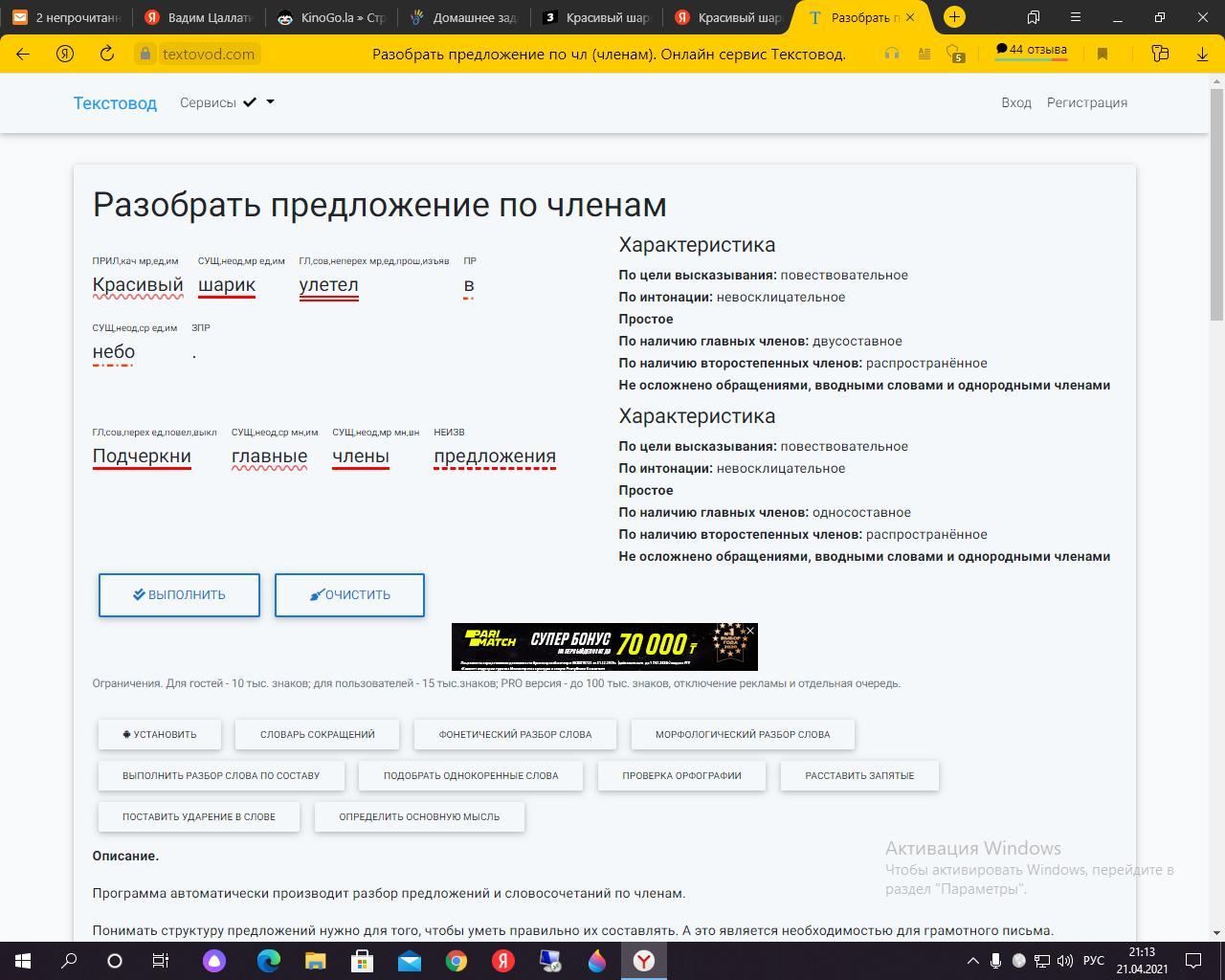Image resolution: width=1225 pixels, height=980 pixels.
Task: Click the word 'предложения' in the parsed sentence
Action: pyautogui.click(x=495, y=457)
